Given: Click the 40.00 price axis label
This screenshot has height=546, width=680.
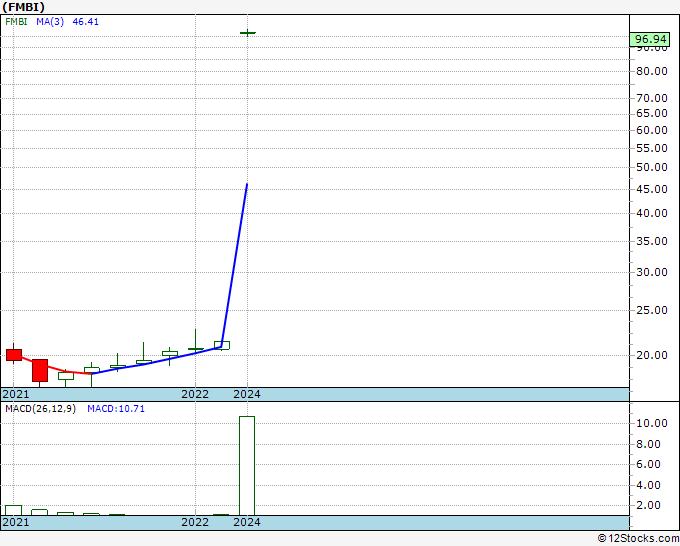Looking at the screenshot, I should [x=652, y=213].
